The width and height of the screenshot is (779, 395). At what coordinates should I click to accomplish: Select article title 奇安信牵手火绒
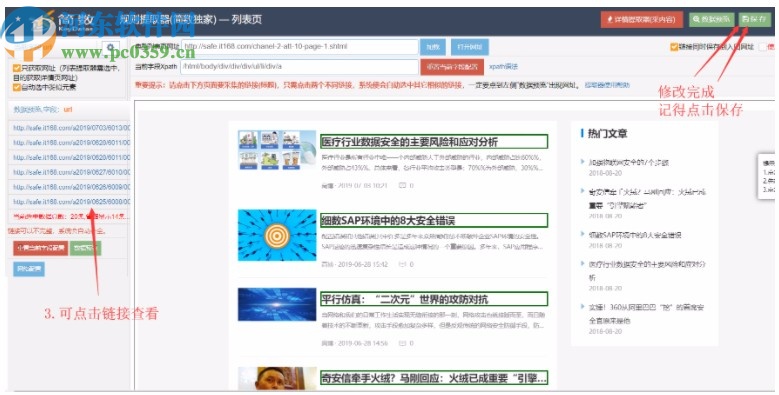(434, 378)
